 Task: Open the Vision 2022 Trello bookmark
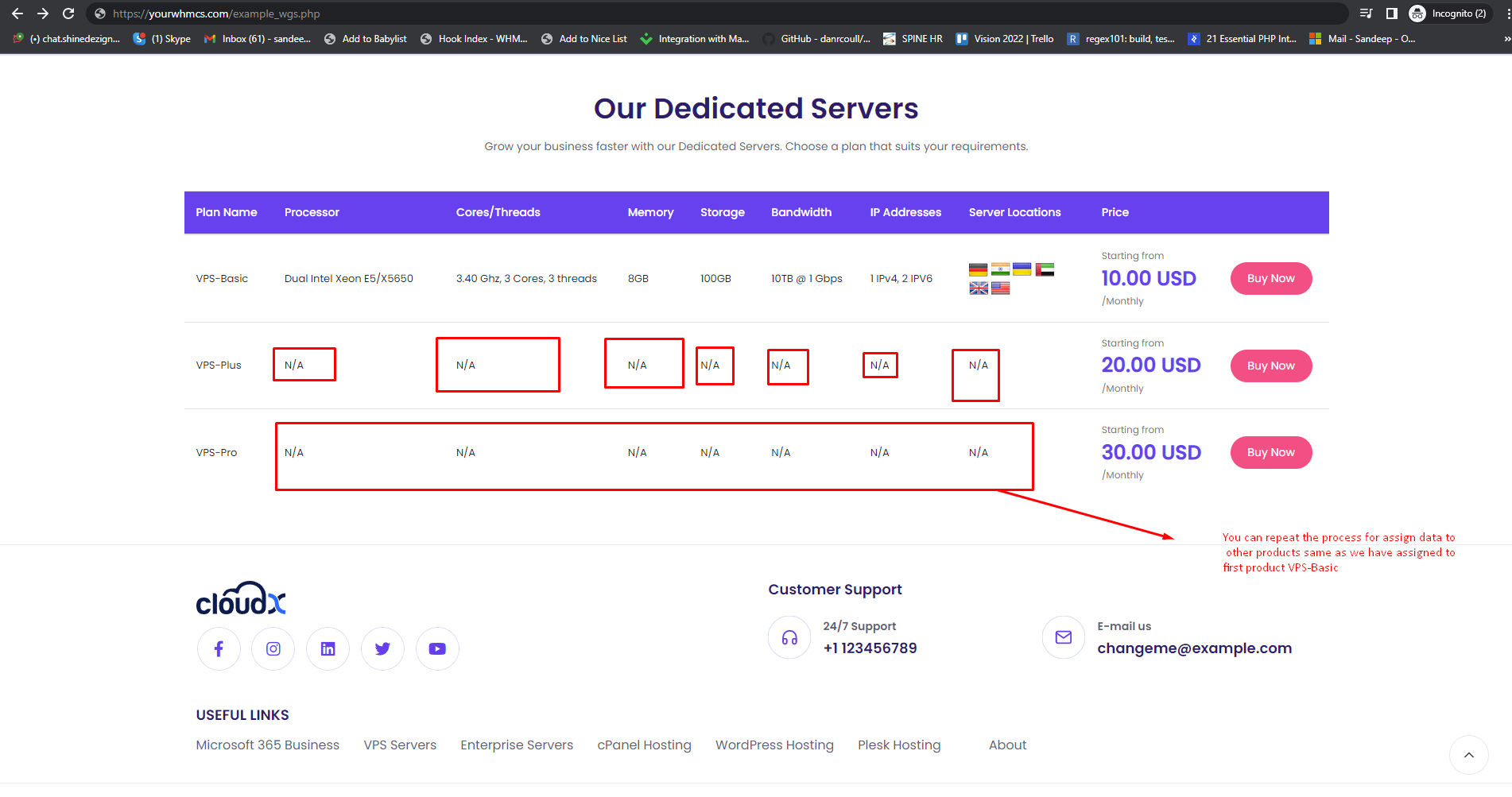point(1005,38)
